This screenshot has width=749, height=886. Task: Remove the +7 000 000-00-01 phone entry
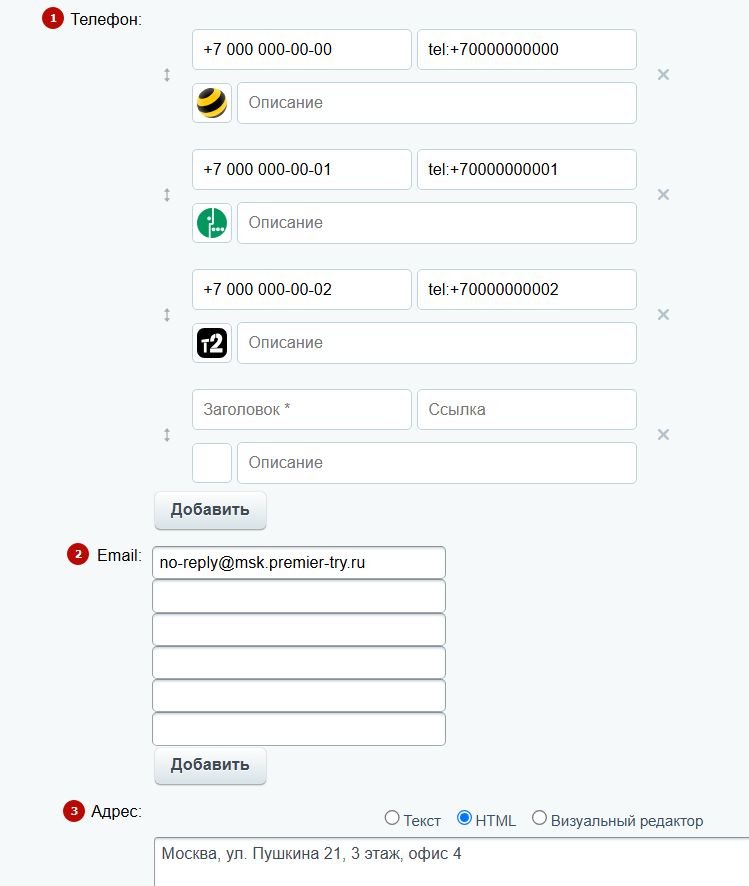pos(663,194)
